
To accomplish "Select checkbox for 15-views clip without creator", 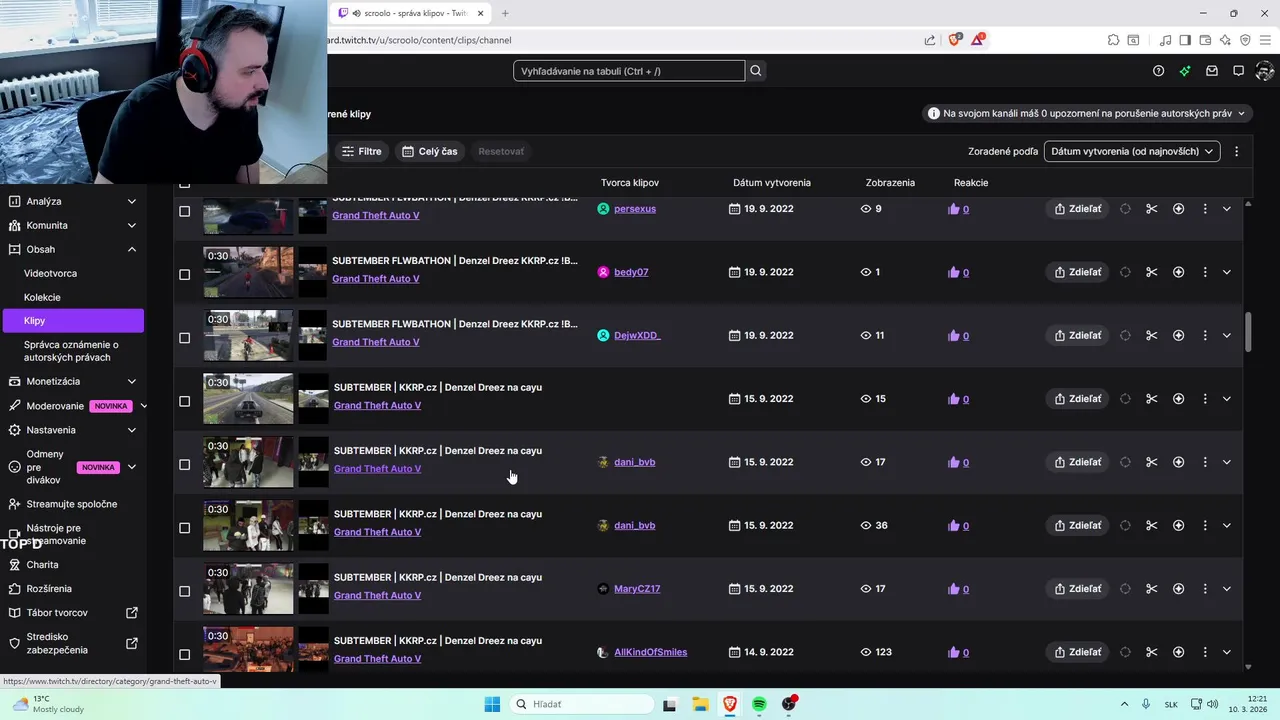I will click(184, 401).
